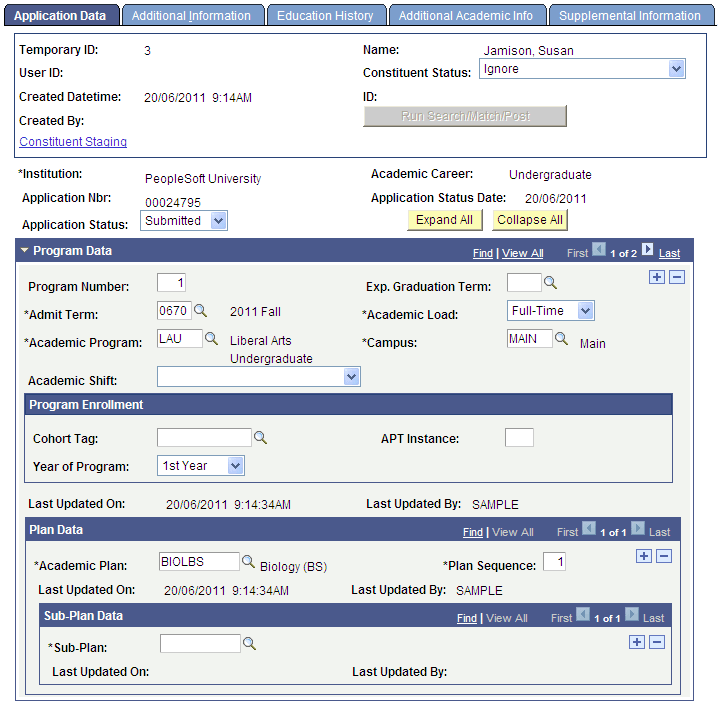Click the Exp. Graduation Term field
Viewport: 718px width, 704px height.
click(x=524, y=283)
